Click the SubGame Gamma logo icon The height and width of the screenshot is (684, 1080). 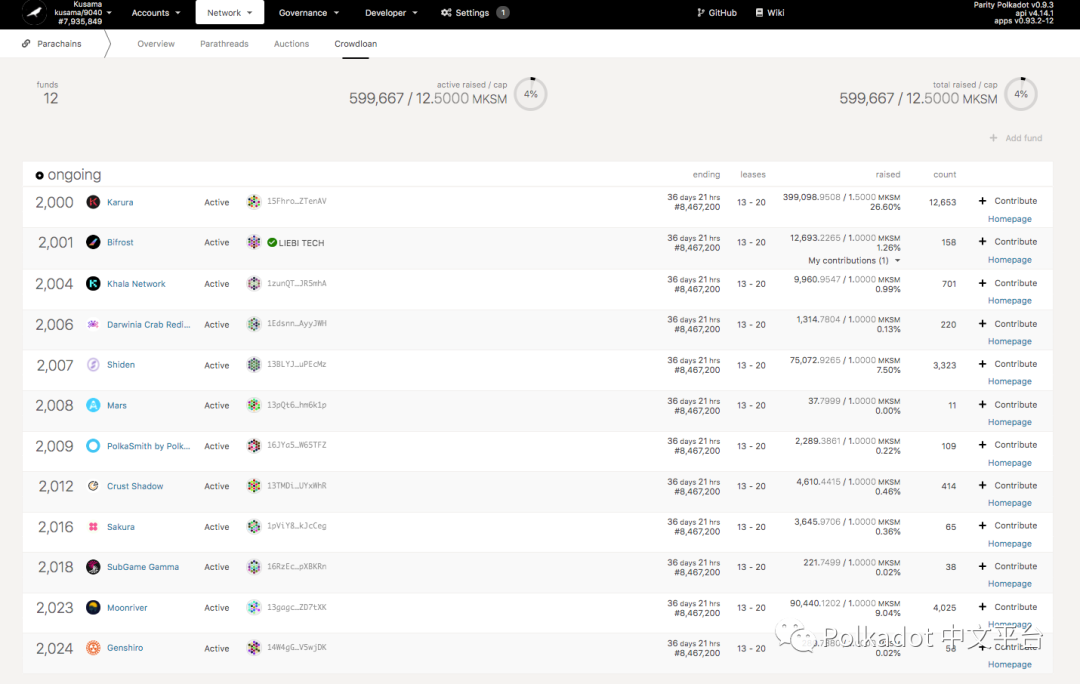[x=93, y=566]
